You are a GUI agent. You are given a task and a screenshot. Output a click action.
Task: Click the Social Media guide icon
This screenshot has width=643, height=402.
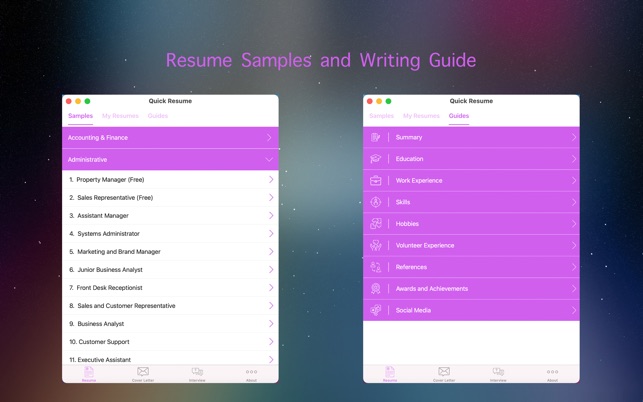click(x=376, y=311)
